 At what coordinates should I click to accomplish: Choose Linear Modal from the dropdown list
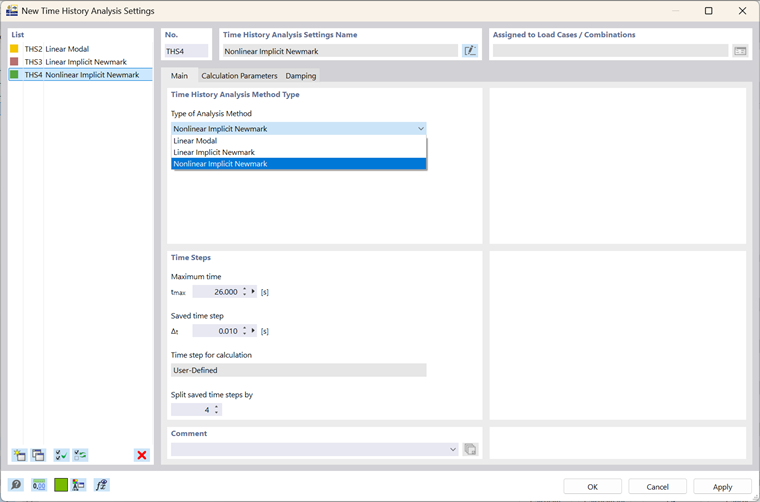[299, 141]
